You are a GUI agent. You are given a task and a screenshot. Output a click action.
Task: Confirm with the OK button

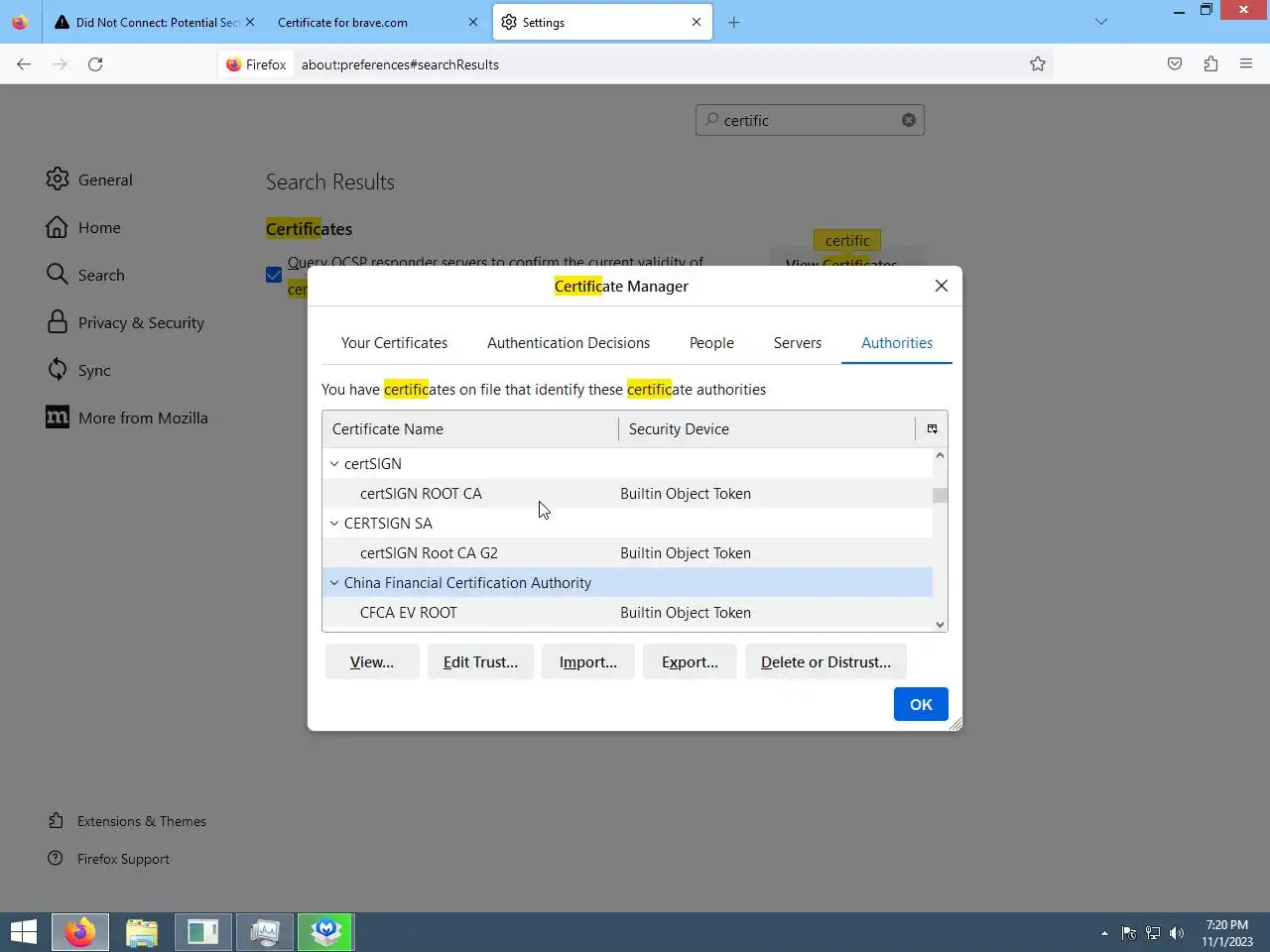tap(921, 704)
